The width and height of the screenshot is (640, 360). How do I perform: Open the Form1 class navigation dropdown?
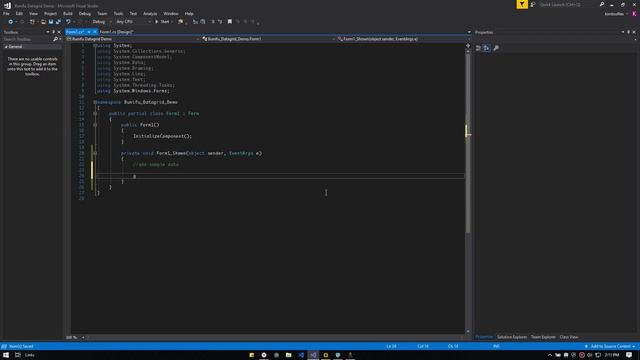coord(268,39)
